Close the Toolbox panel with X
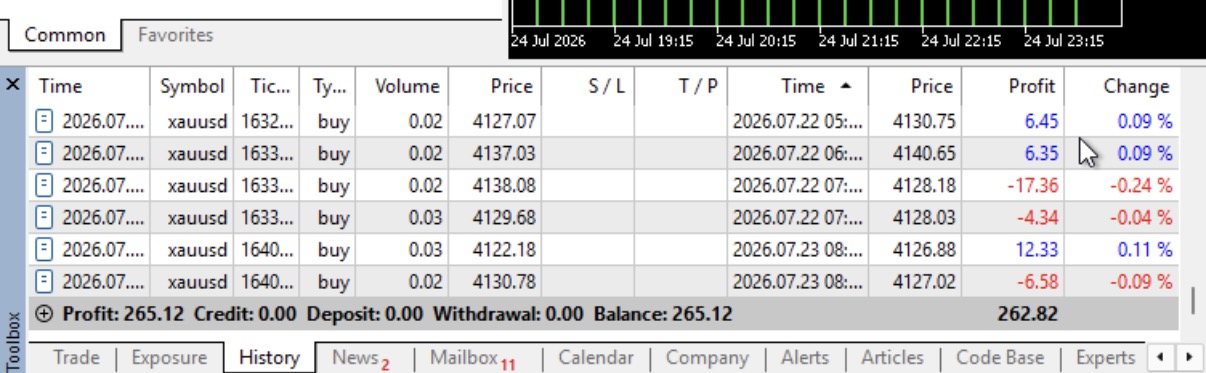1206x373 pixels. (12, 85)
